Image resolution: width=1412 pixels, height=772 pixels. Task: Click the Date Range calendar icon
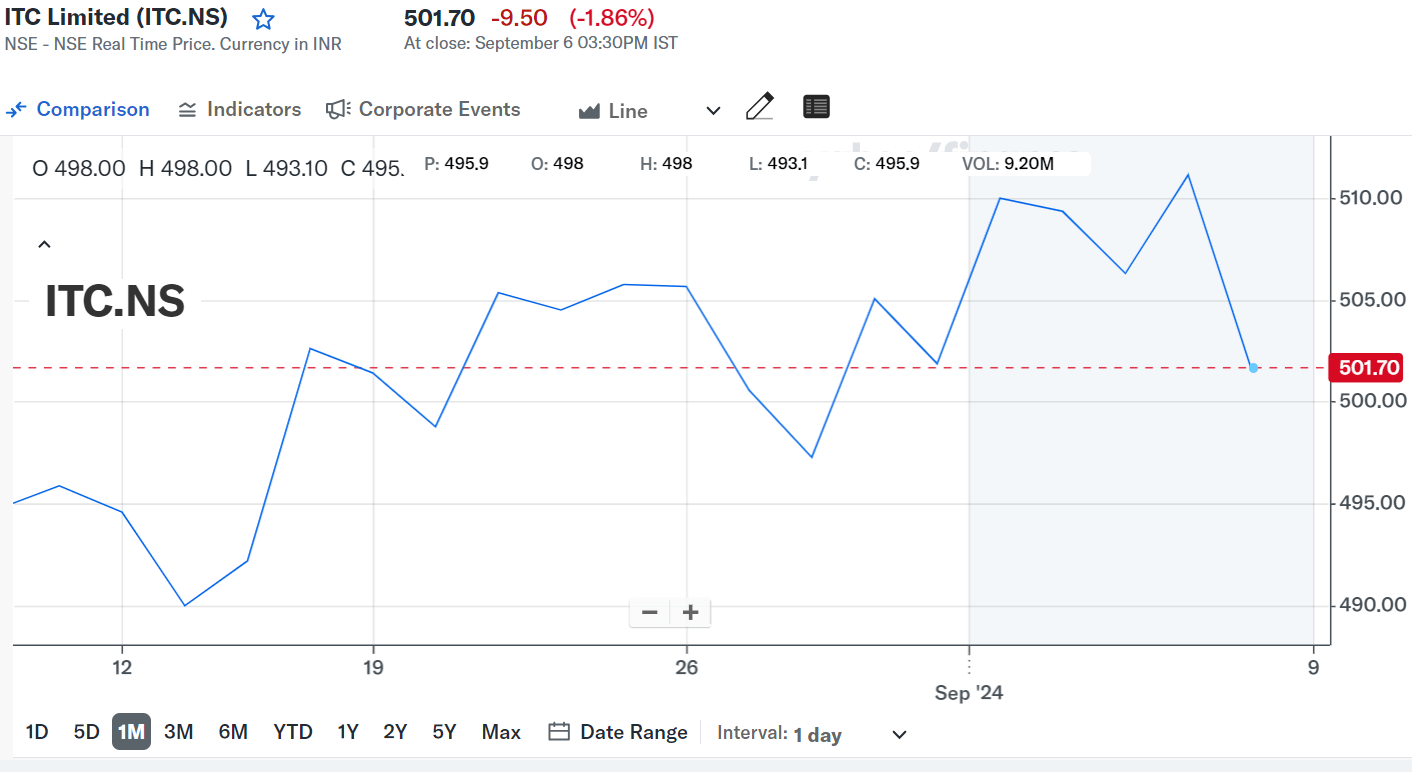[559, 731]
